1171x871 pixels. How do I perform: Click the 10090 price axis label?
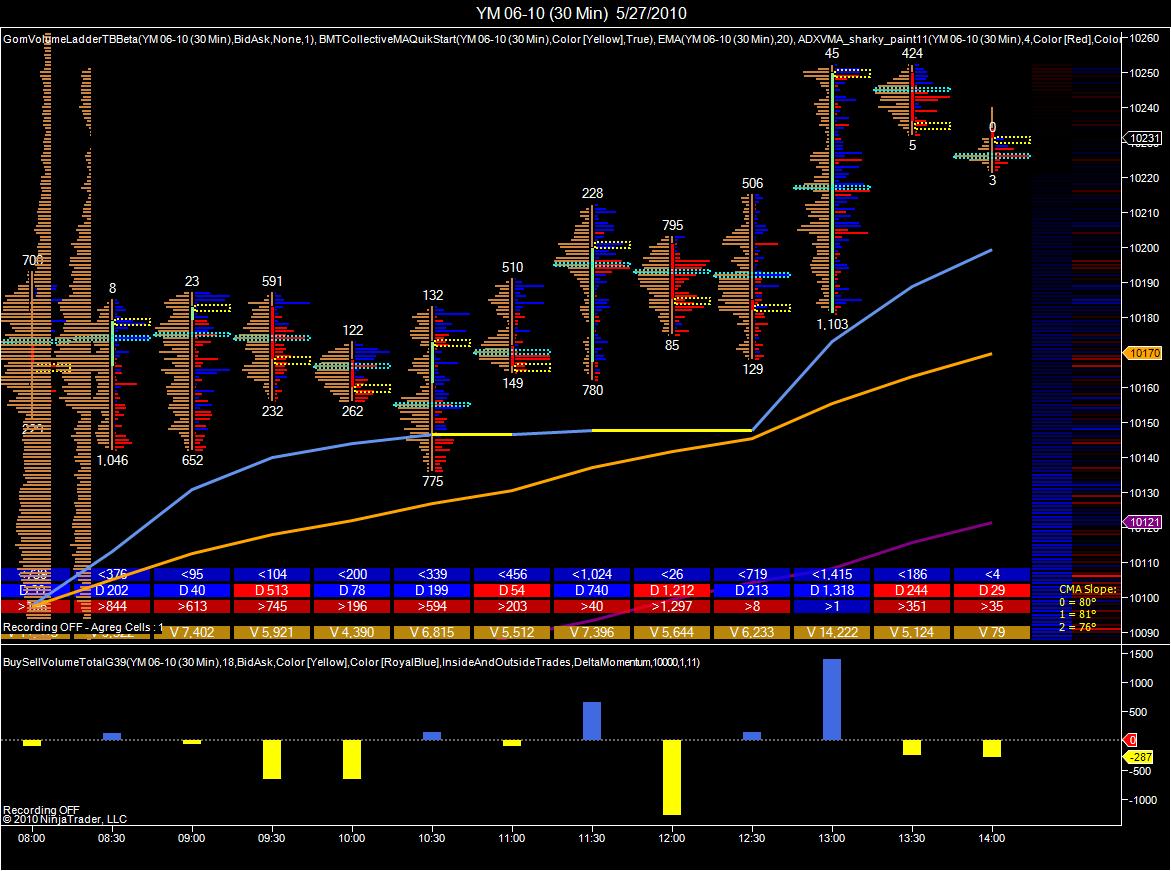(1144, 633)
